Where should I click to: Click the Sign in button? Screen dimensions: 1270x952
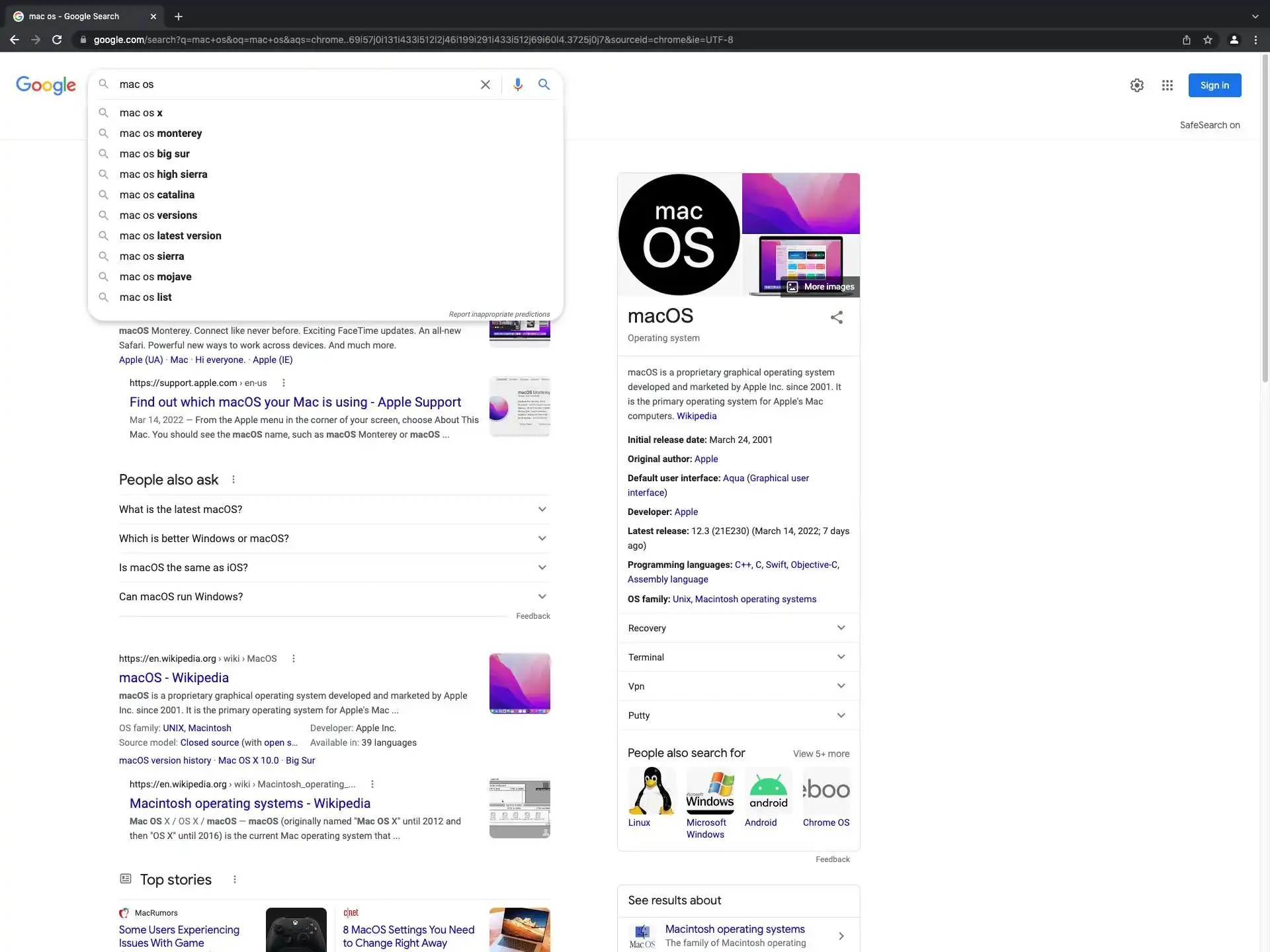[x=1214, y=85]
